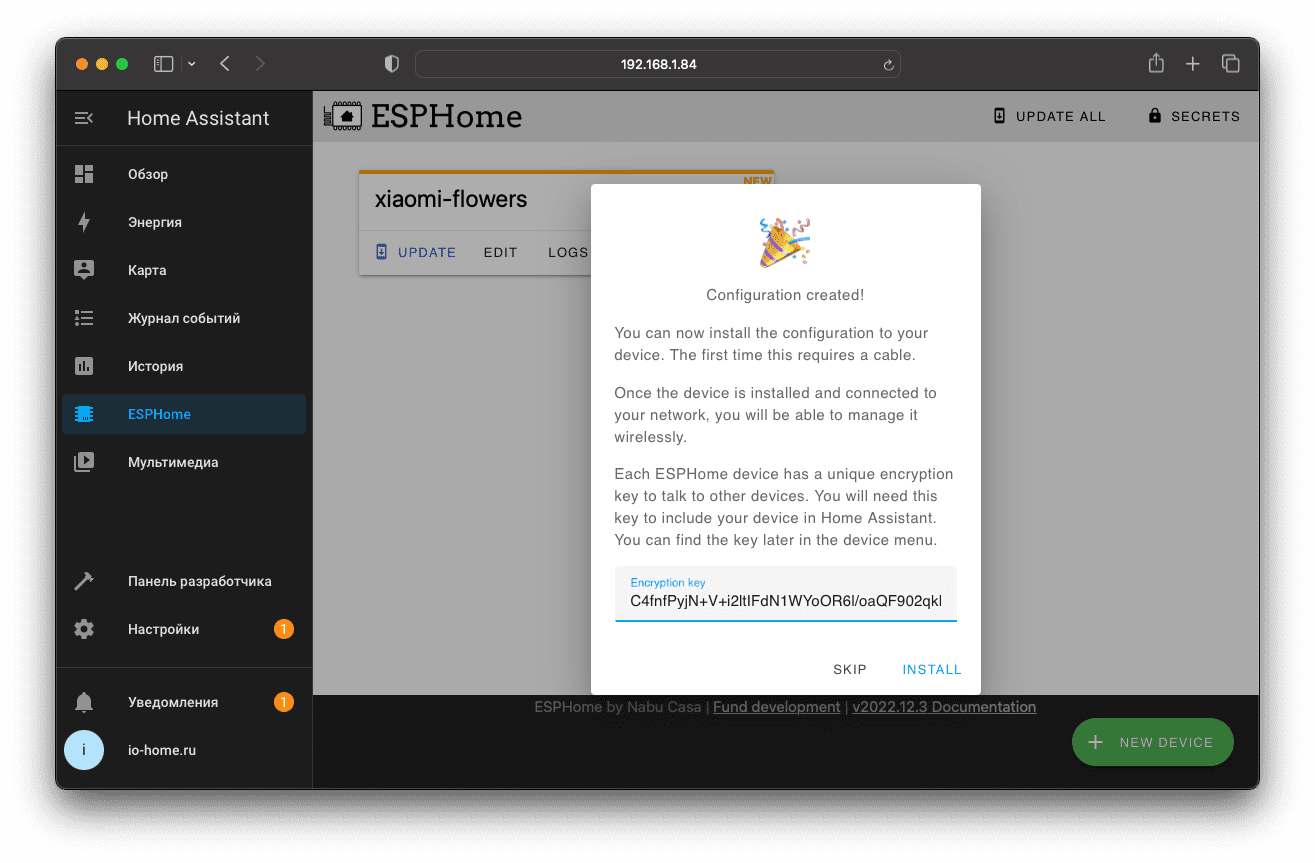Click UPDATE ALL in header
Viewport: 1315px width, 863px height.
[1049, 116]
